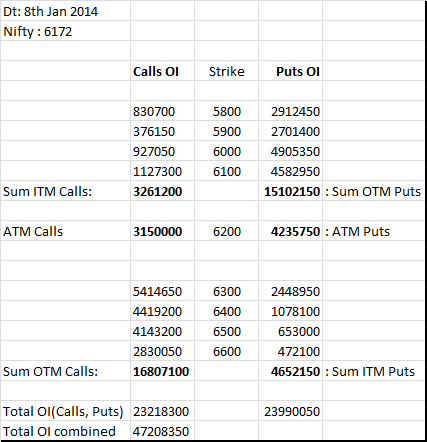The width and height of the screenshot is (427, 442).
Task: Click the 'Nifty : 6172' cell
Action: coord(65,31)
